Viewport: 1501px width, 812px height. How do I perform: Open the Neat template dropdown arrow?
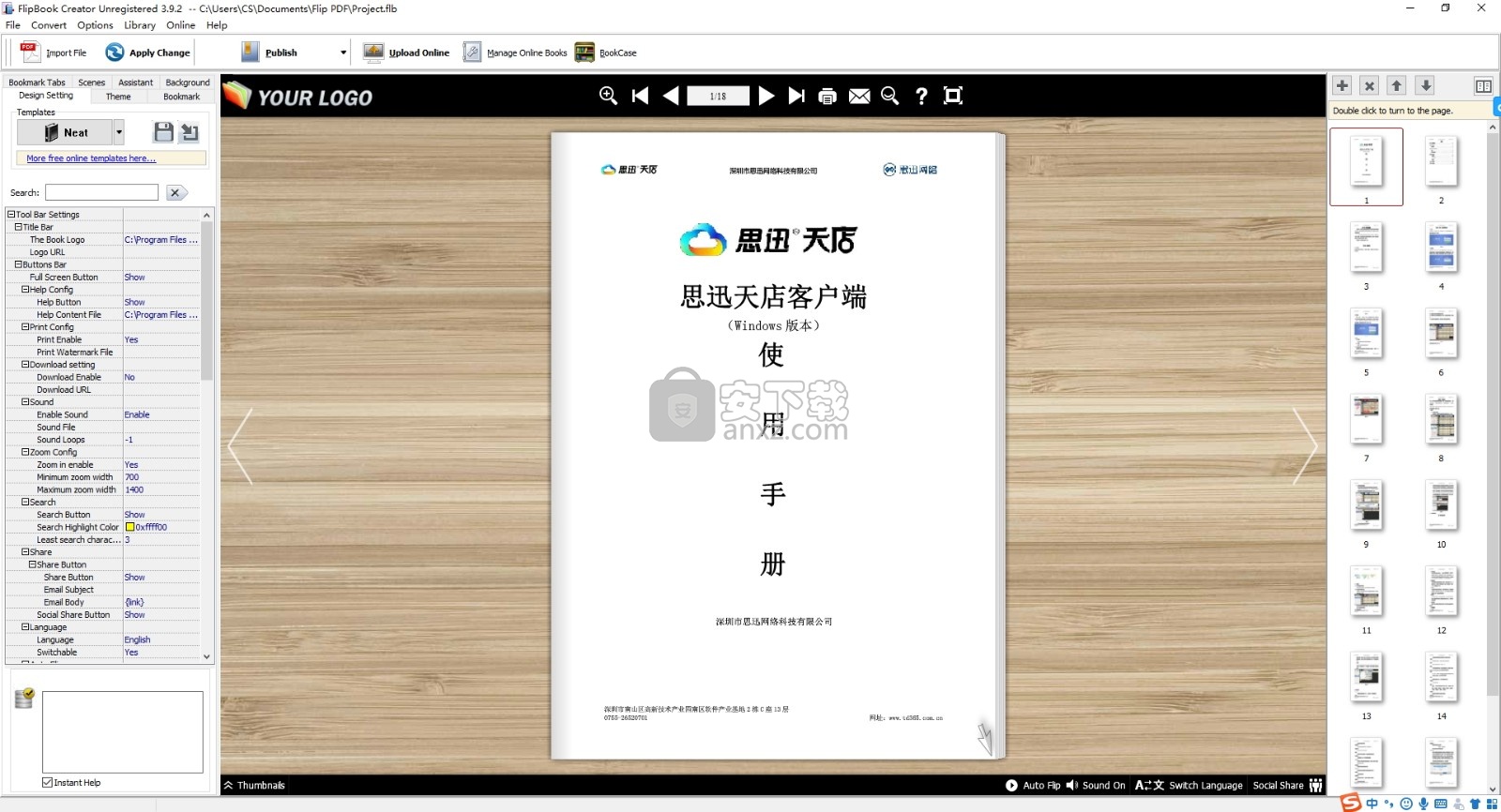(119, 132)
